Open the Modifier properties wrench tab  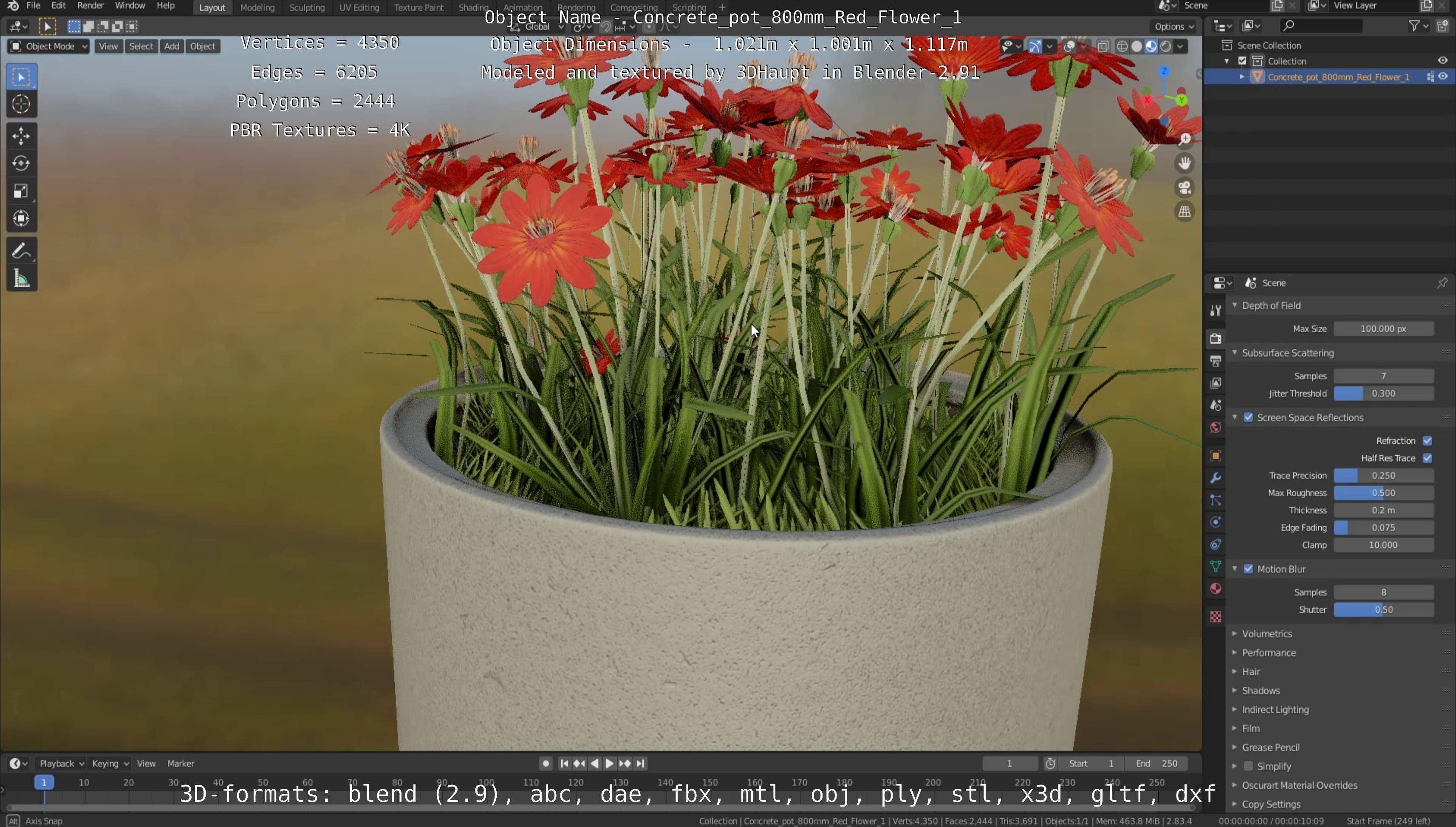[1215, 478]
